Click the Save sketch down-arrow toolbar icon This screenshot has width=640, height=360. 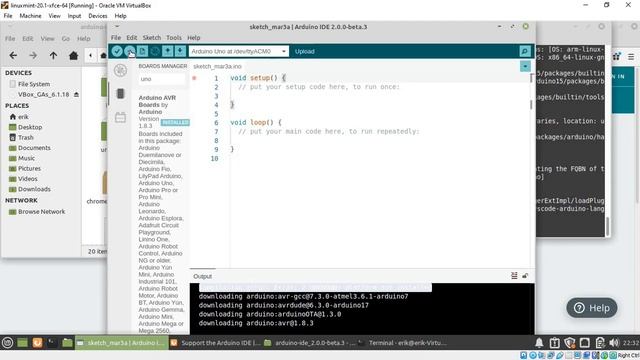point(180,51)
